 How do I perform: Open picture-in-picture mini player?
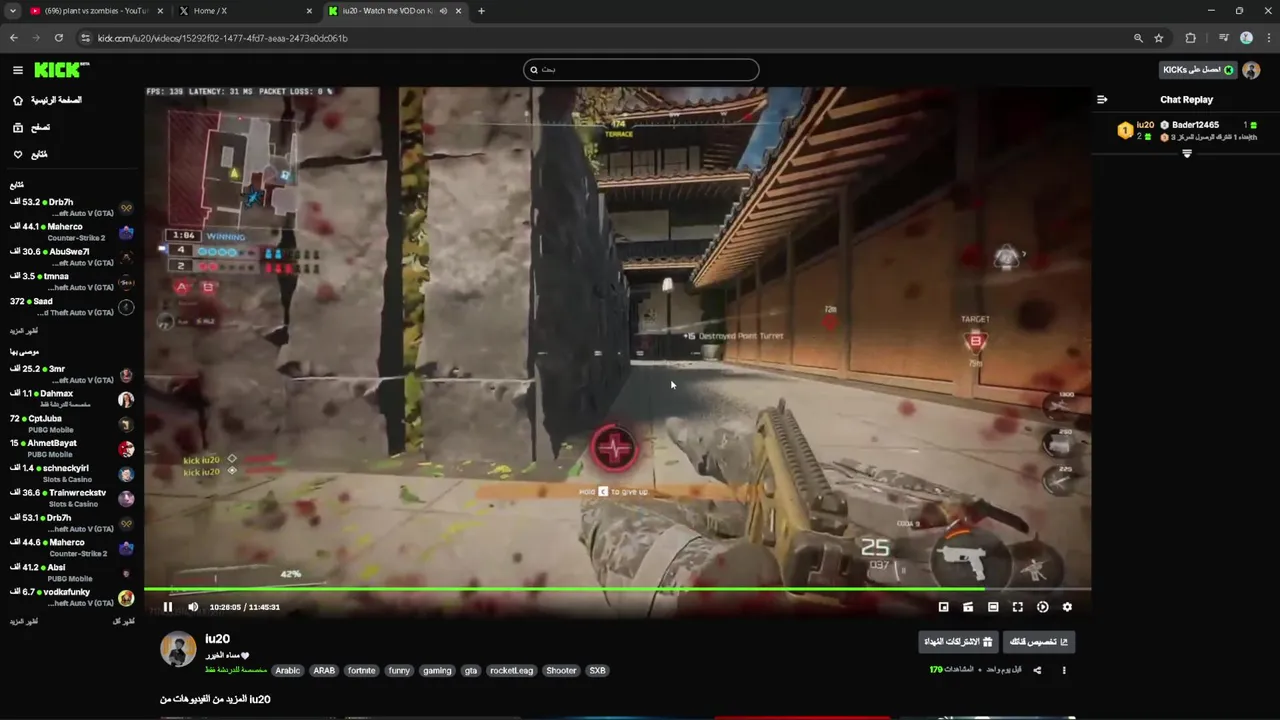(943, 607)
